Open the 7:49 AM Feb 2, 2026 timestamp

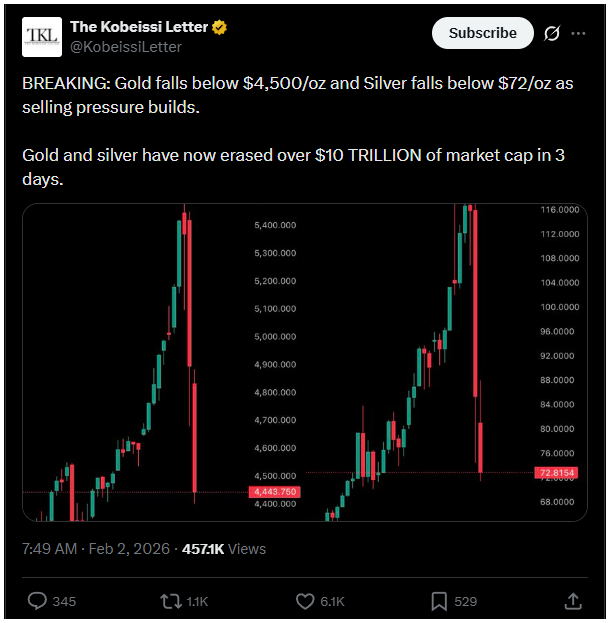click(94, 549)
